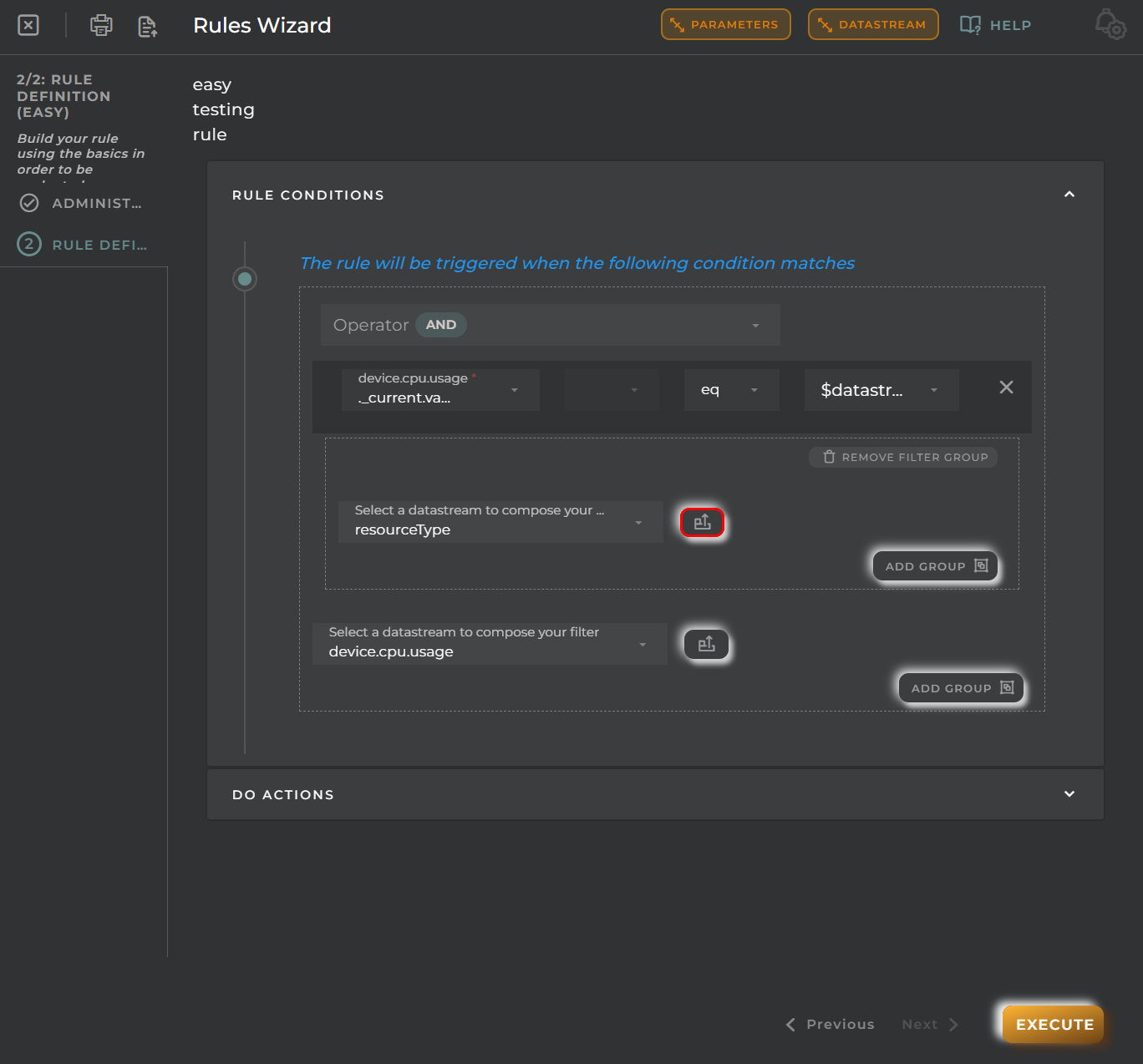1143x1064 pixels.
Task: Open the device.cpu.usage datastream filter dropdown
Action: point(490,644)
